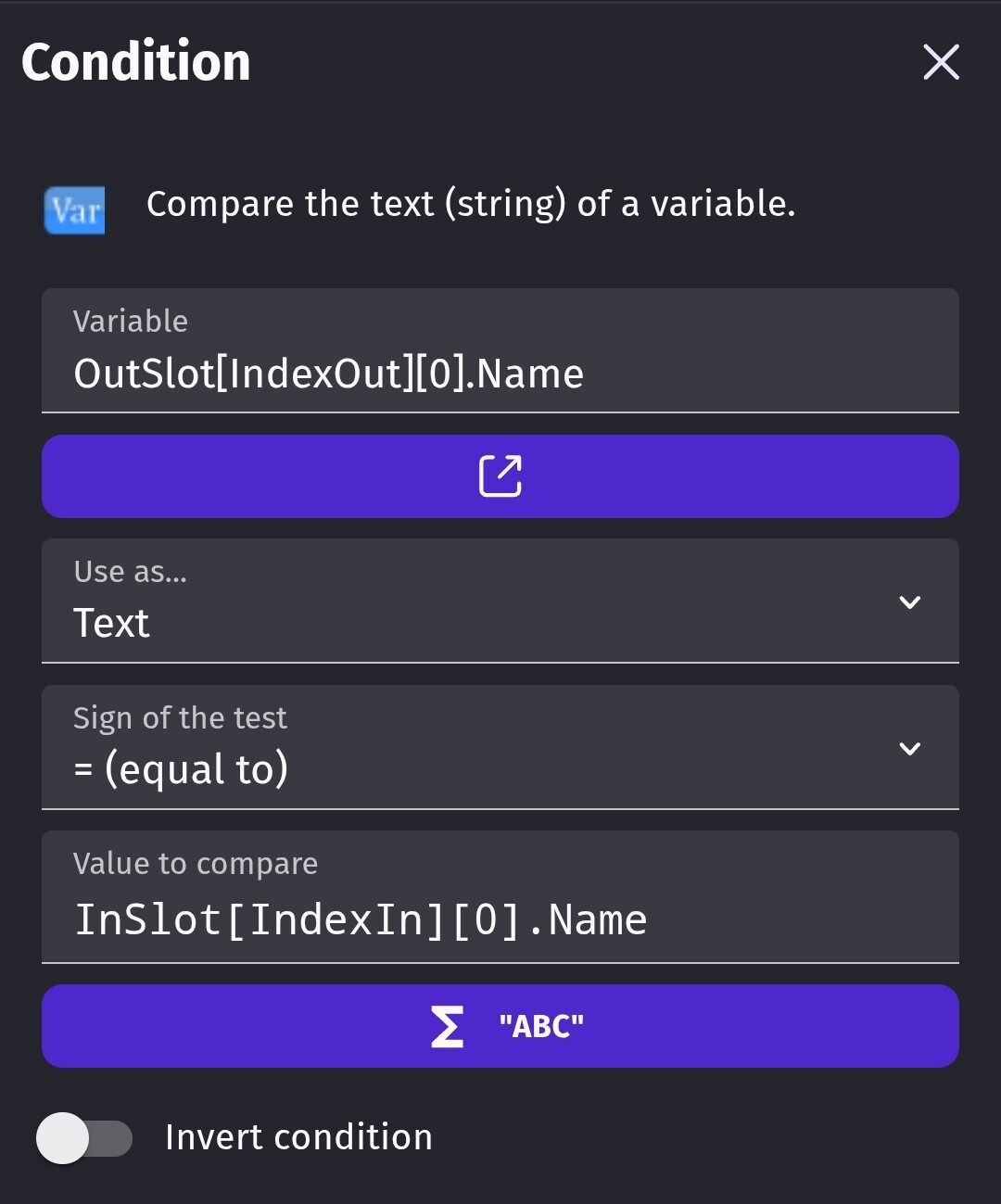Click the "ABC" expression editor label
Screen dimensions: 1001x1204
tap(541, 1027)
